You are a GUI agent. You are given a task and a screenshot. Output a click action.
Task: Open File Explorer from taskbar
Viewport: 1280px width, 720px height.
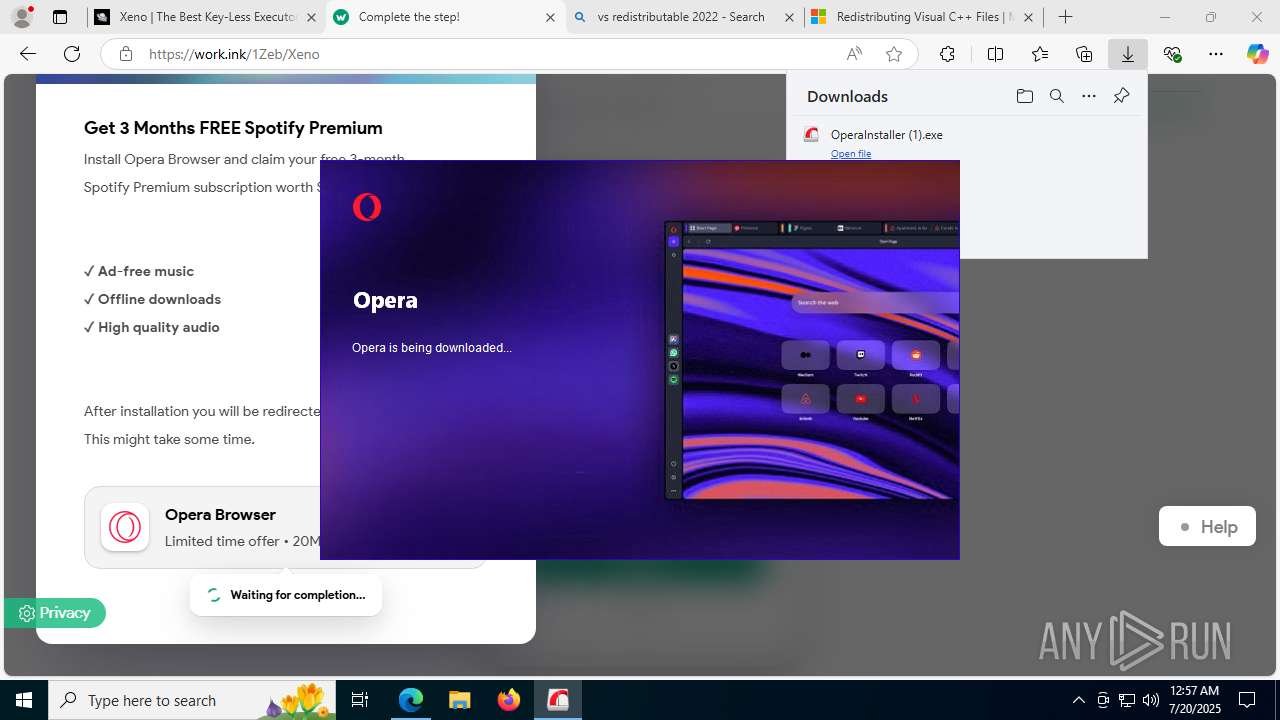click(x=459, y=700)
